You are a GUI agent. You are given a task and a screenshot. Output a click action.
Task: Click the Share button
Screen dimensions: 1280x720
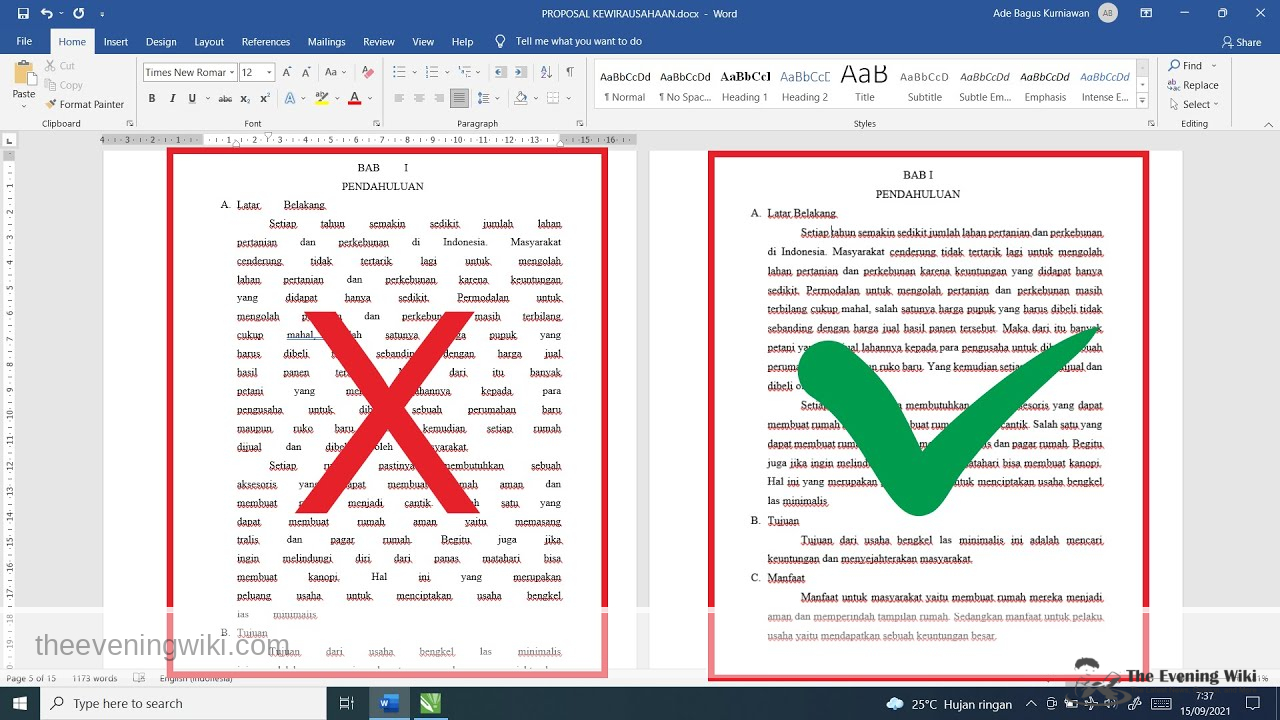click(x=1242, y=42)
